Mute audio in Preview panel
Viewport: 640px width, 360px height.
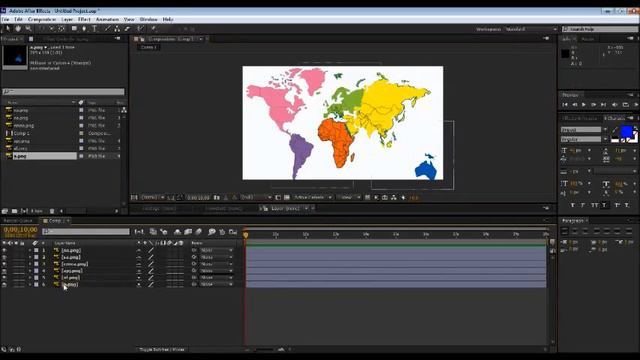(x=615, y=105)
